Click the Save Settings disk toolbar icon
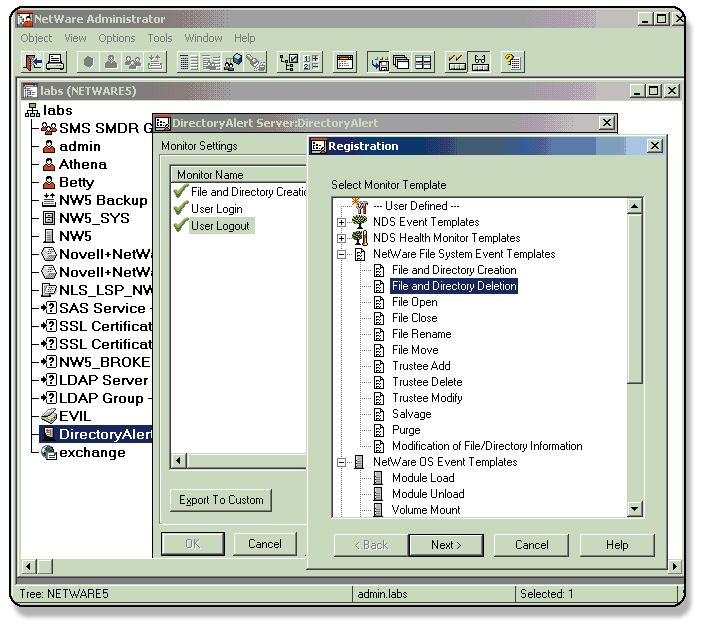Screen dimensions: 701x627 coord(379,62)
